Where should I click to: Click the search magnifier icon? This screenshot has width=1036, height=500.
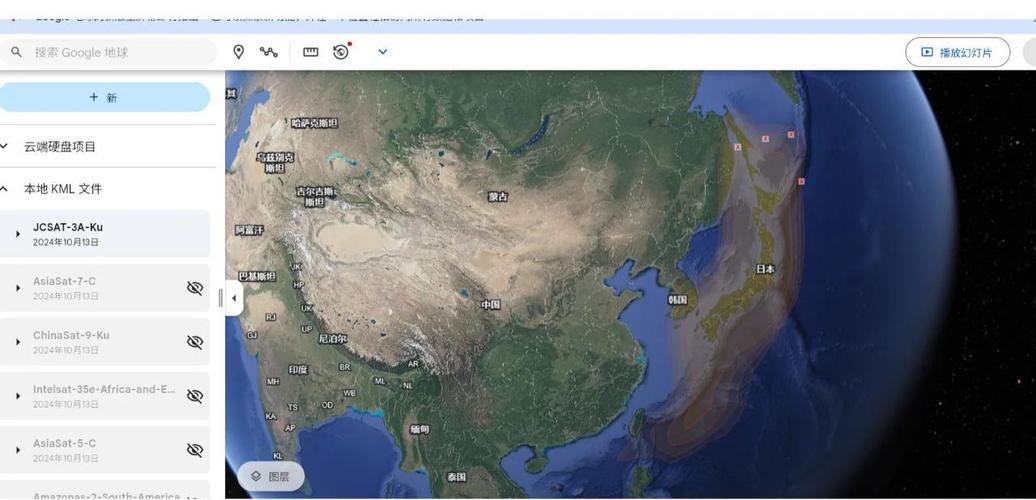point(17,52)
